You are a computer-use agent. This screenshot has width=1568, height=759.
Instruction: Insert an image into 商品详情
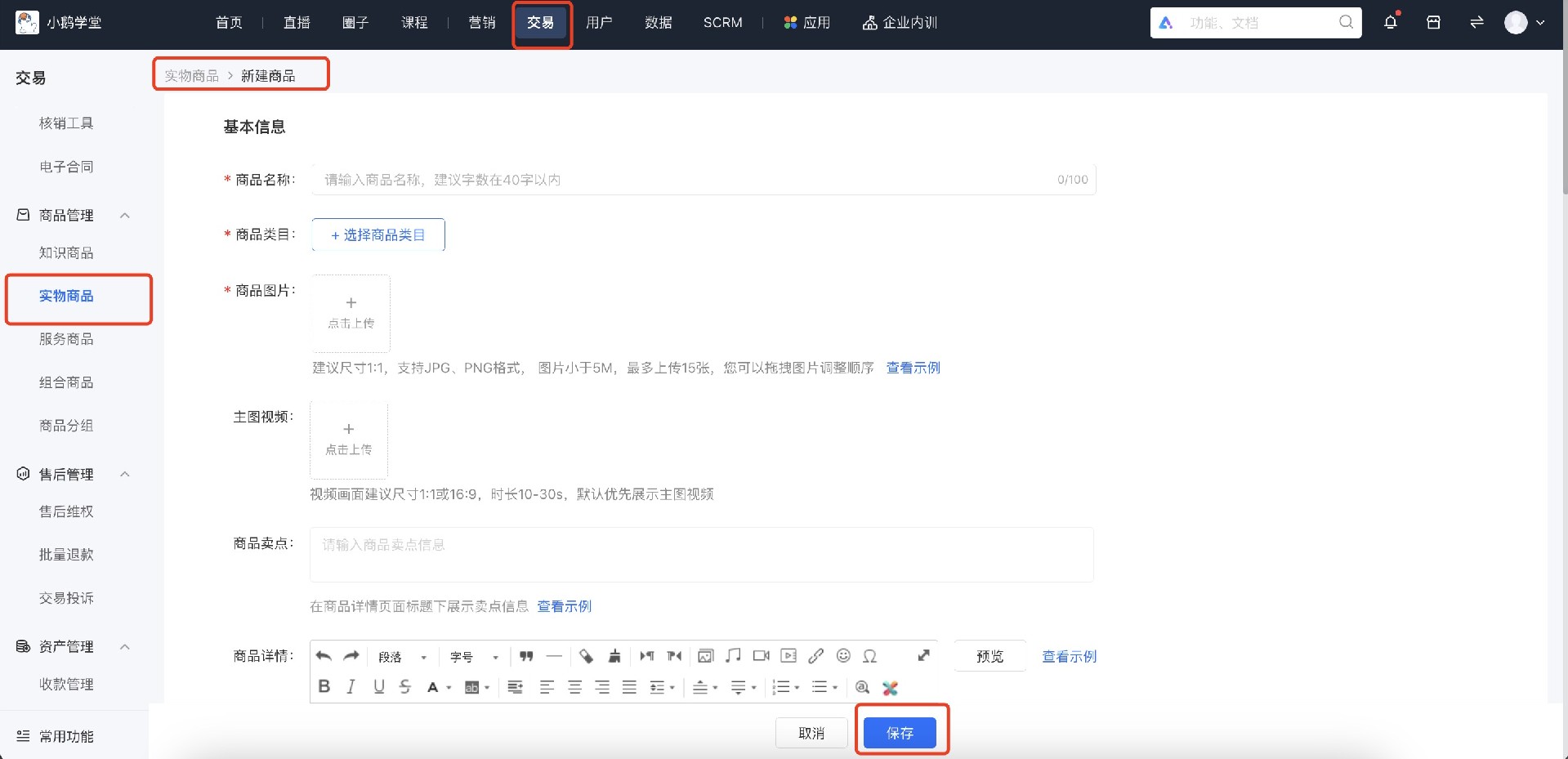(x=706, y=656)
